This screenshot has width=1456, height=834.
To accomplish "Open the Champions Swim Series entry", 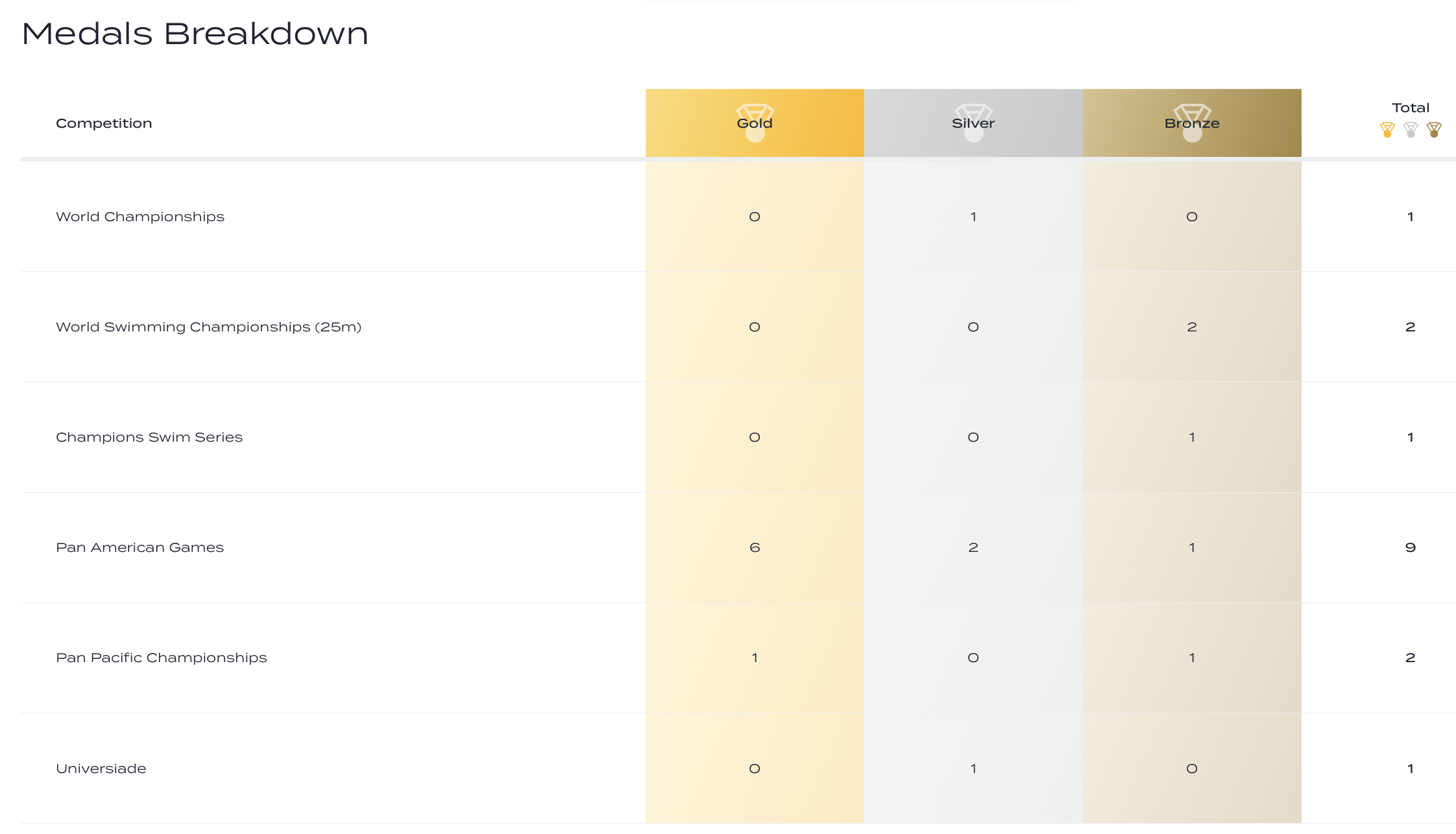I will point(149,437).
